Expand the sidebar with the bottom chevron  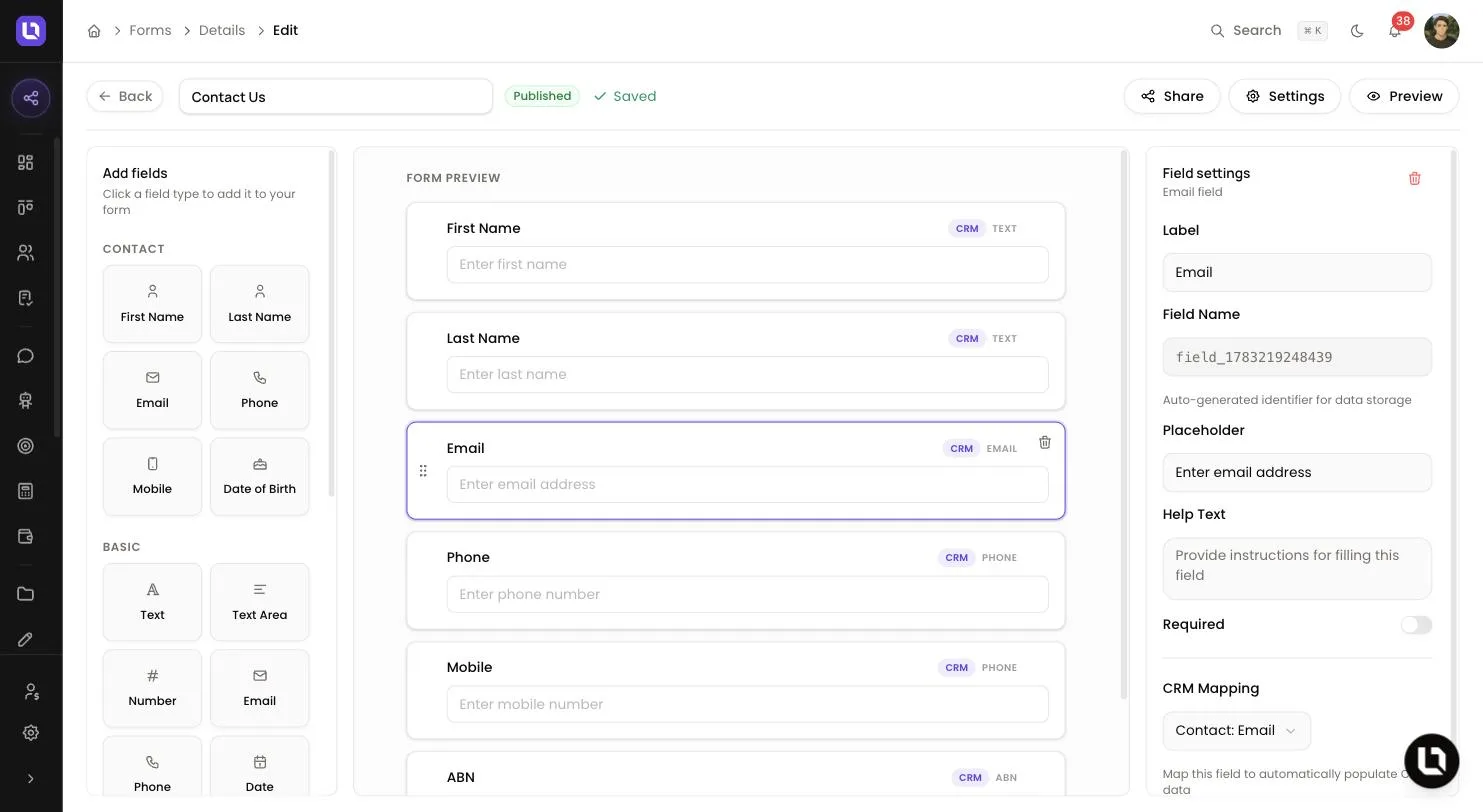coord(31,779)
